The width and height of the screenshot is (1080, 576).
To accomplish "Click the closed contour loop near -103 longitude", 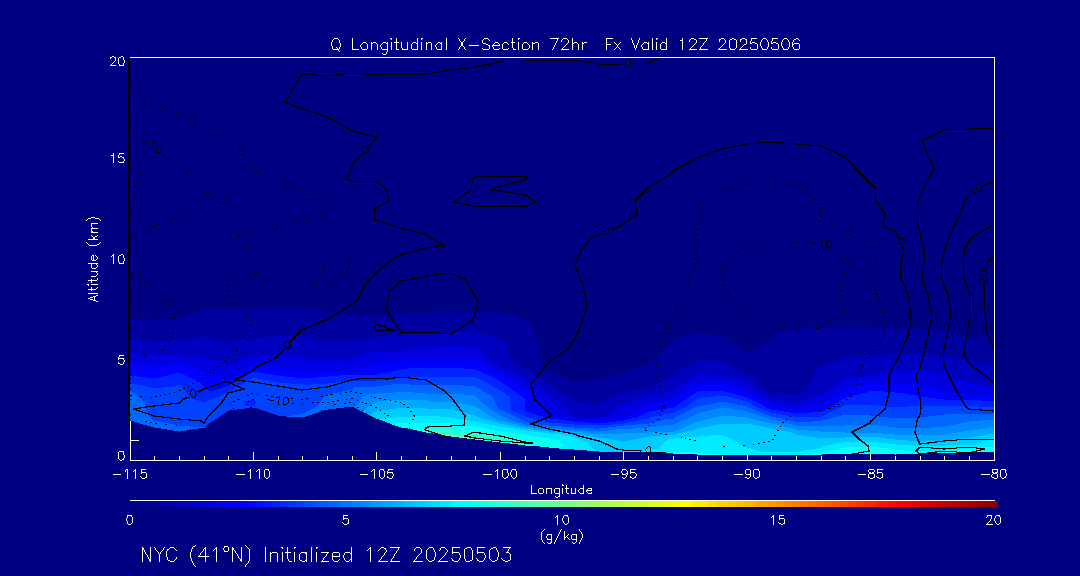I will click(430, 303).
